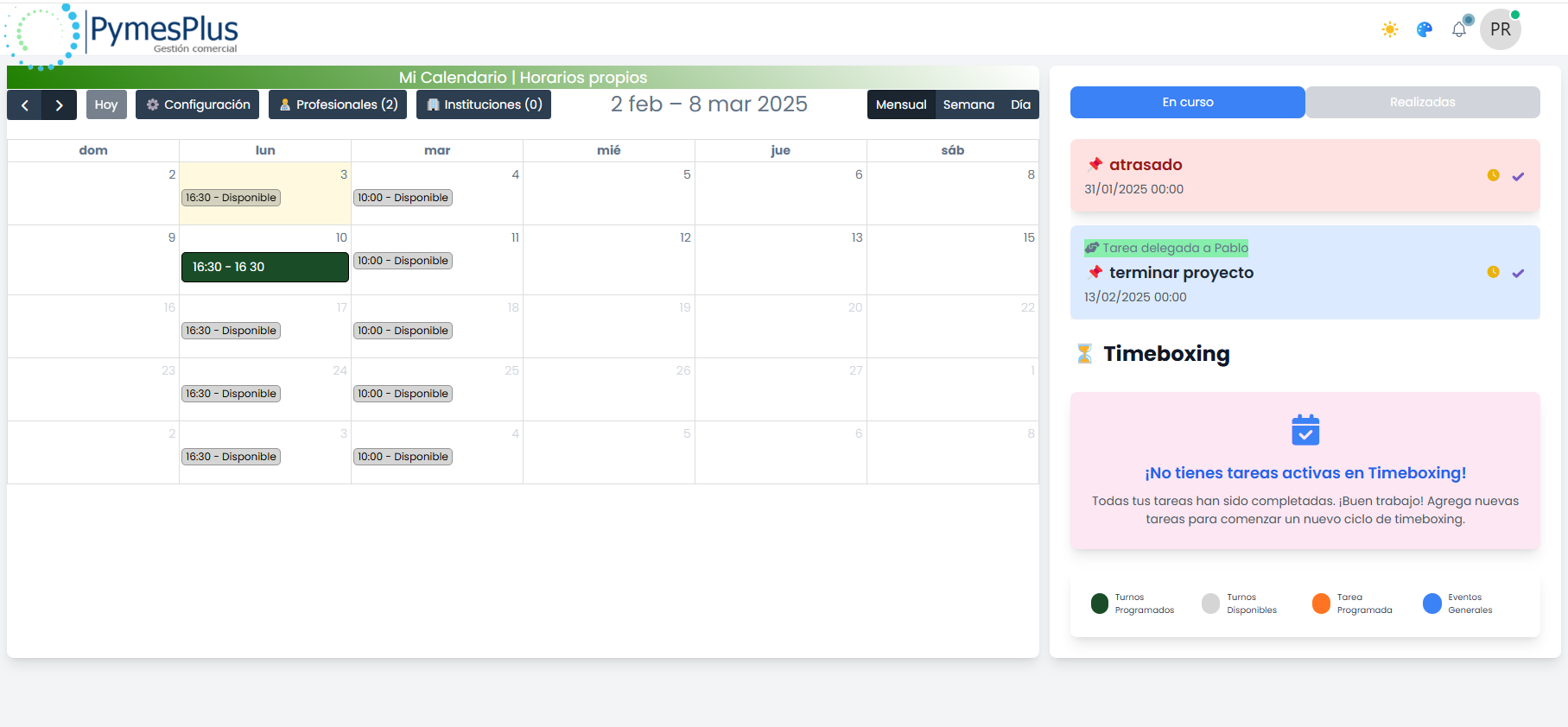This screenshot has height=727, width=1568.
Task: Click clock icon on atrasado task
Action: pos(1493,175)
